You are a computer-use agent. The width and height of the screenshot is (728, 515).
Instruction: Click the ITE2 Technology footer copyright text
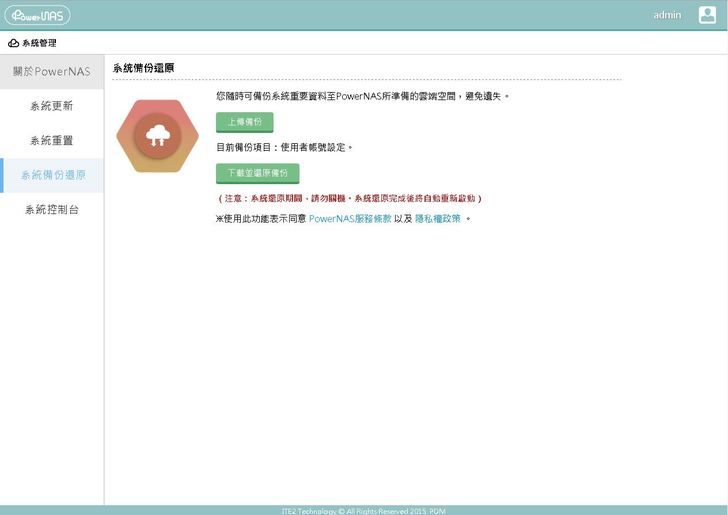tap(363, 510)
